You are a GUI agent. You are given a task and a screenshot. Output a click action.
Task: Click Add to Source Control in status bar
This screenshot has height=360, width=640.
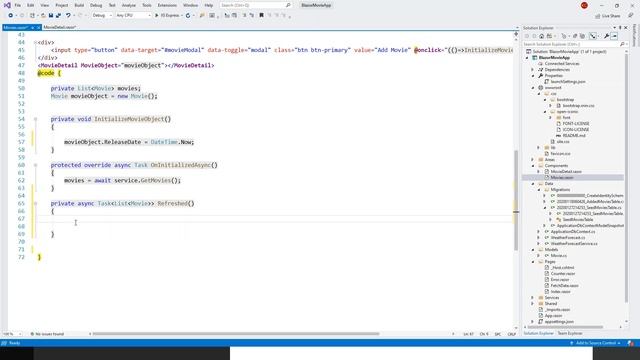click(595, 343)
